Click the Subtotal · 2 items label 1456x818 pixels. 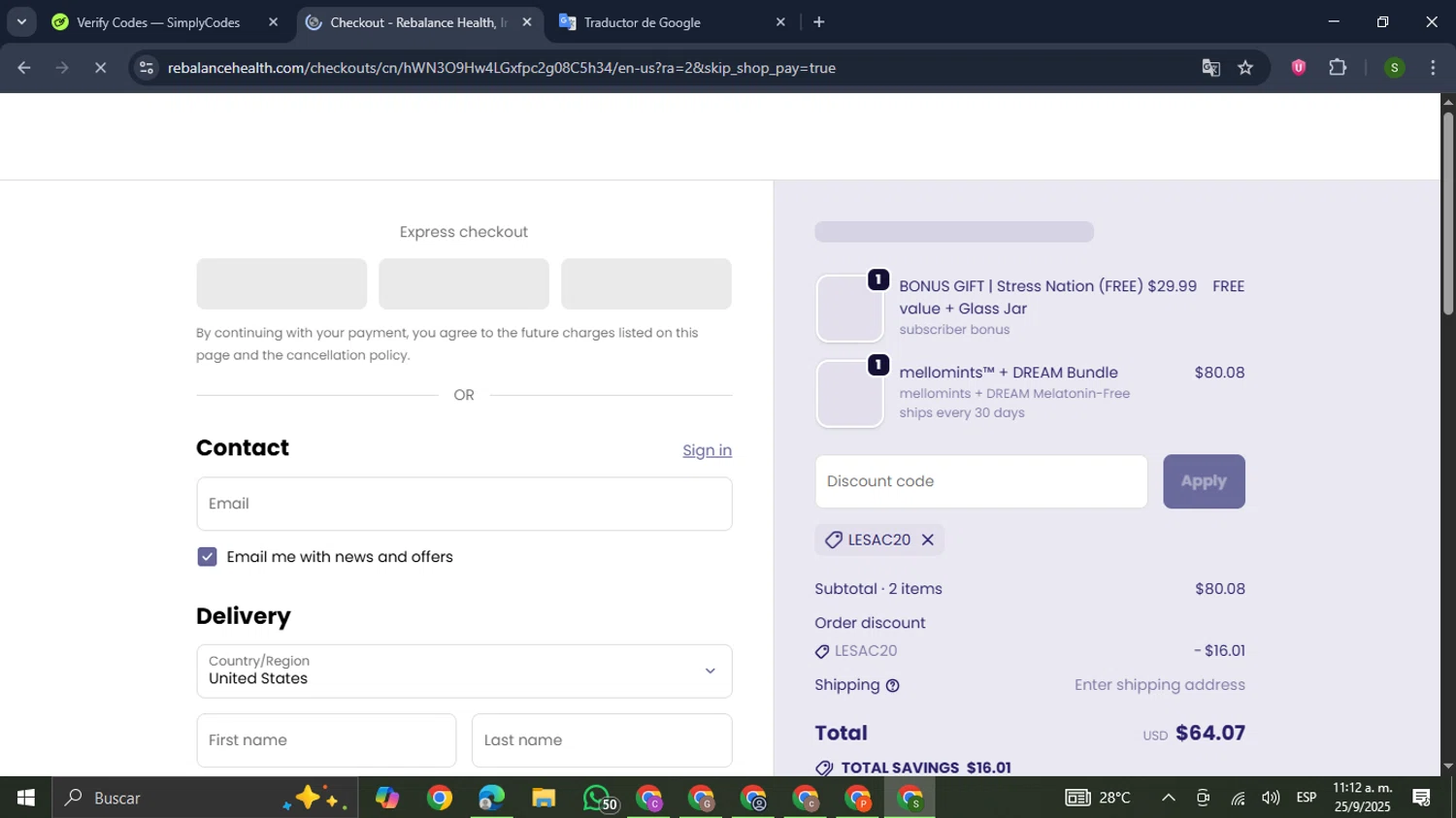878,589
